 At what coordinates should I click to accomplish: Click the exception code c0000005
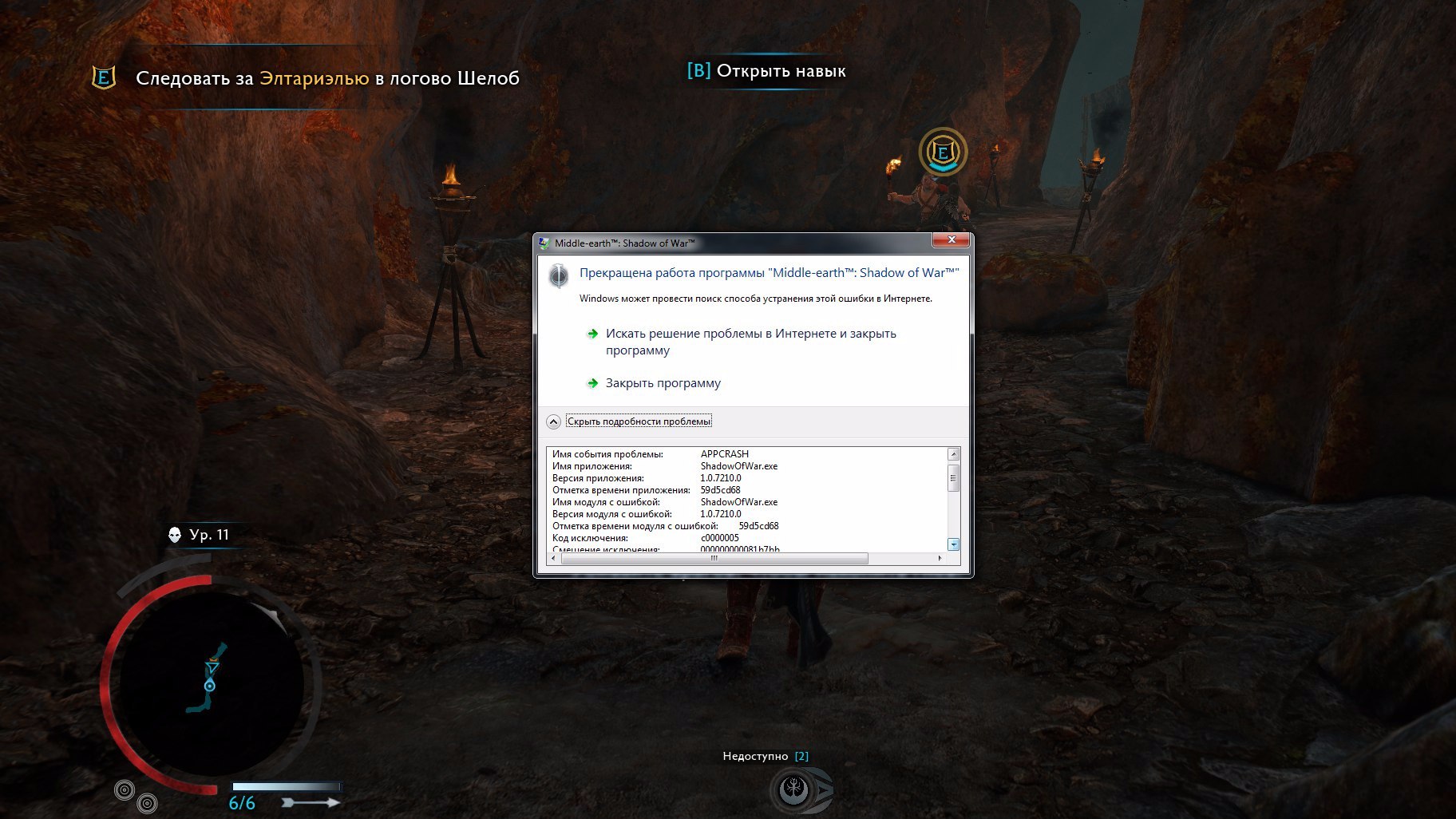point(720,538)
